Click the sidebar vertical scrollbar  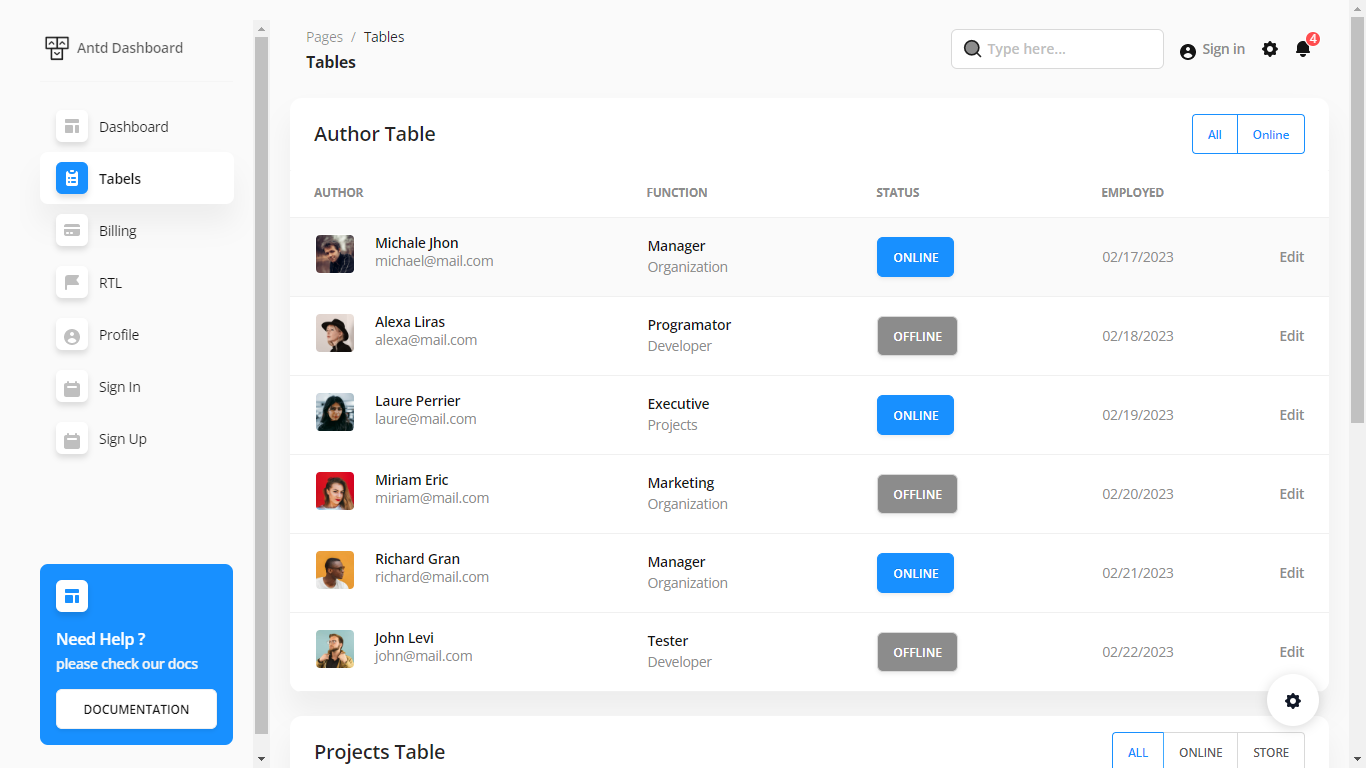tap(262, 384)
